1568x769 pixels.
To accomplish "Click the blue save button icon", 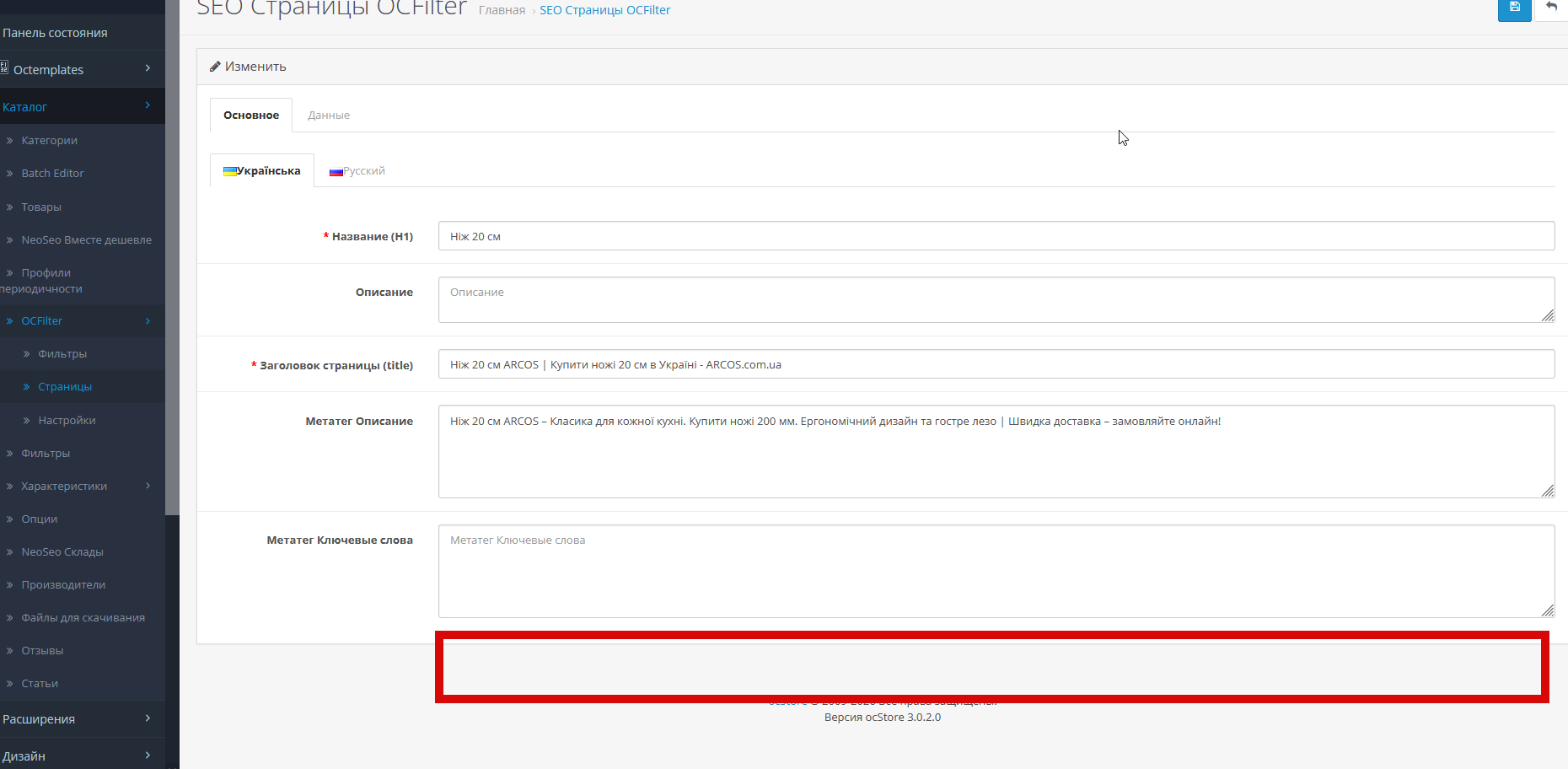I will 1514,8.
